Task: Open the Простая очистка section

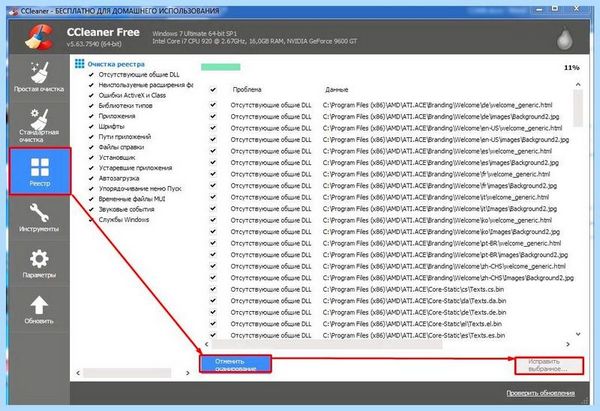Action: point(39,77)
